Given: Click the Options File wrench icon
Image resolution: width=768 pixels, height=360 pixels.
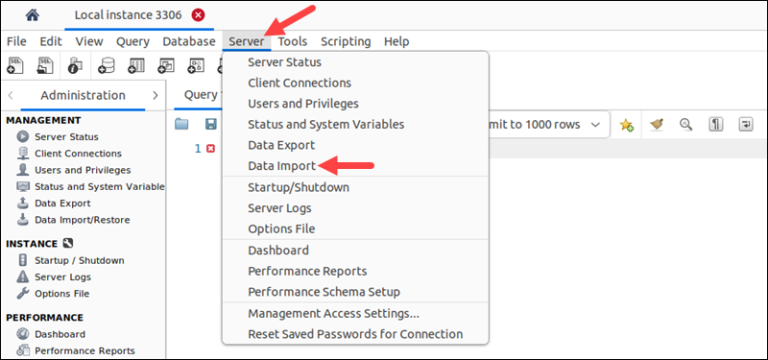Looking at the screenshot, I should point(23,293).
